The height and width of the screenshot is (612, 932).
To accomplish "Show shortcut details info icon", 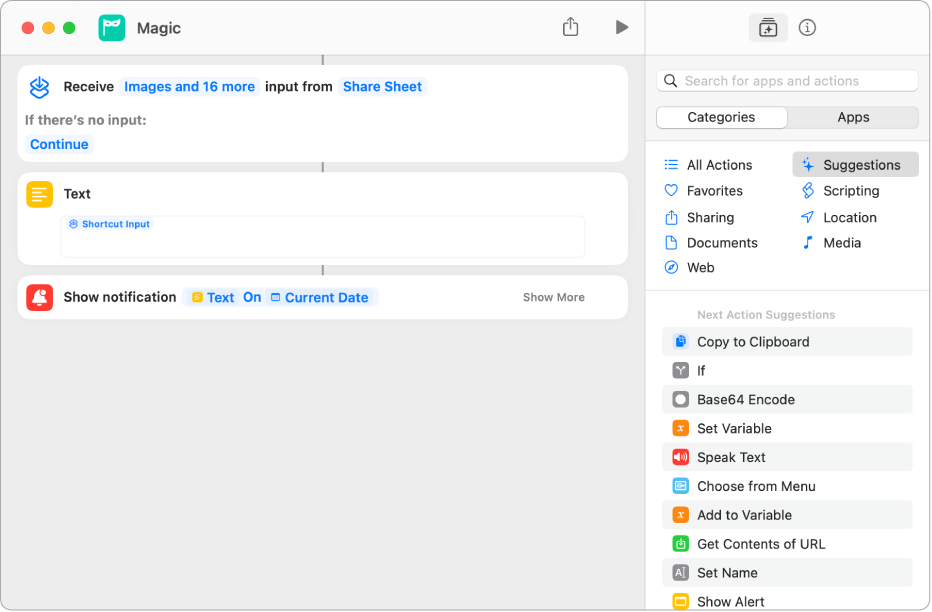I will (x=808, y=28).
